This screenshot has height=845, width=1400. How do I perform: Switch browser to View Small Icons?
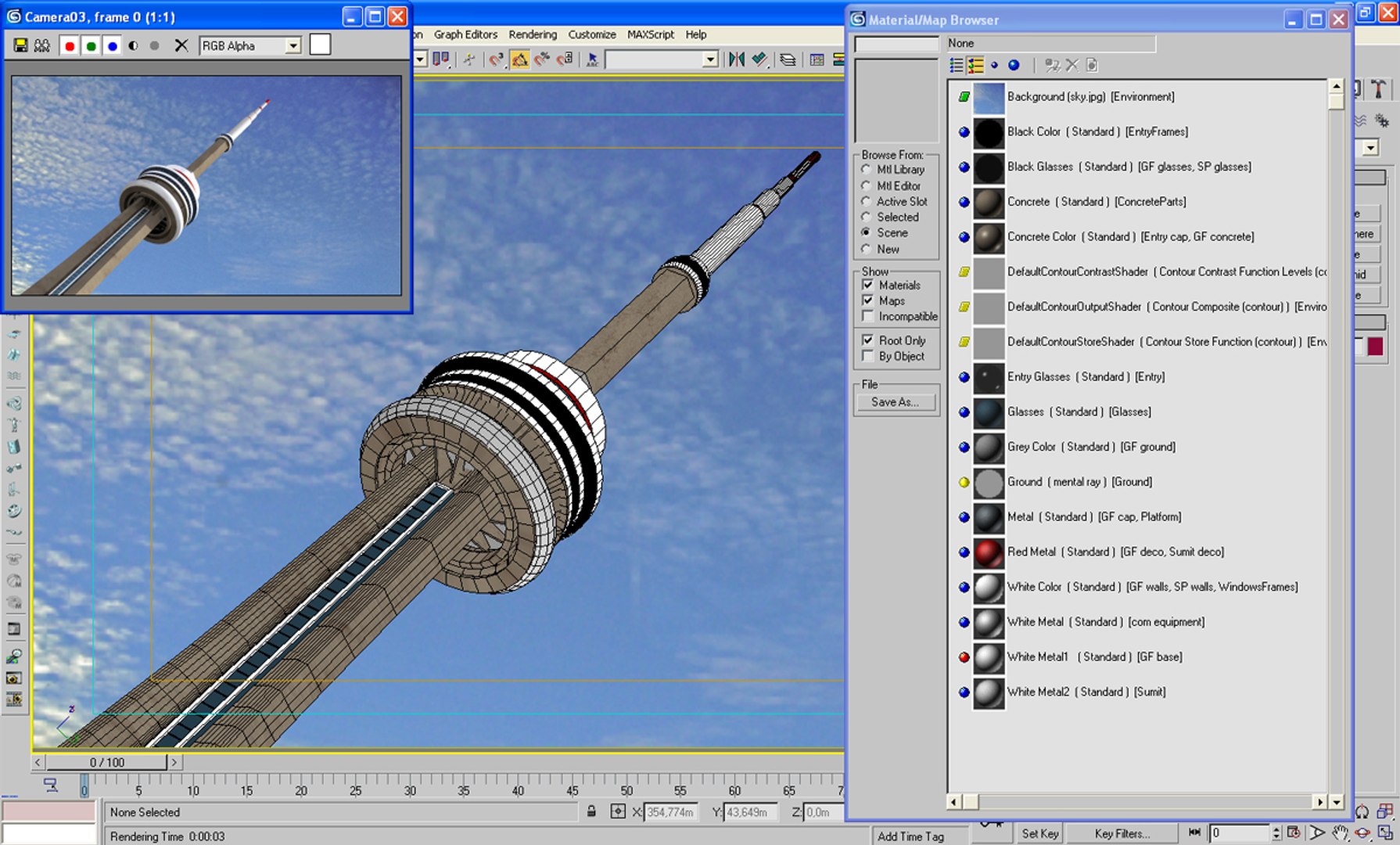coord(994,65)
